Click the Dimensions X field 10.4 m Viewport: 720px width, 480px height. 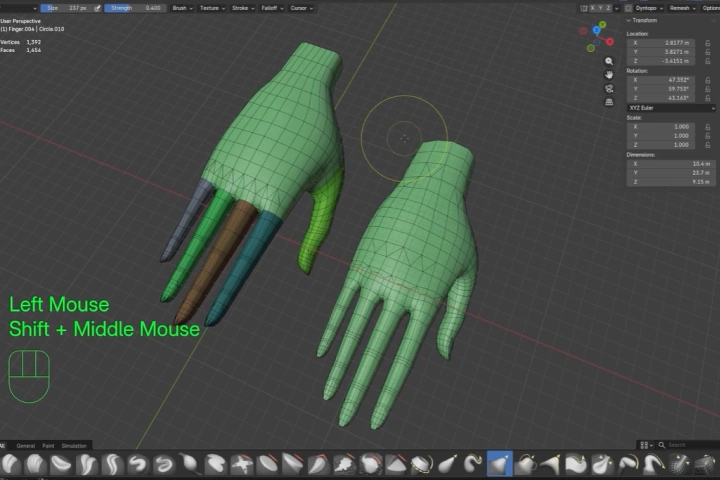click(x=671, y=164)
